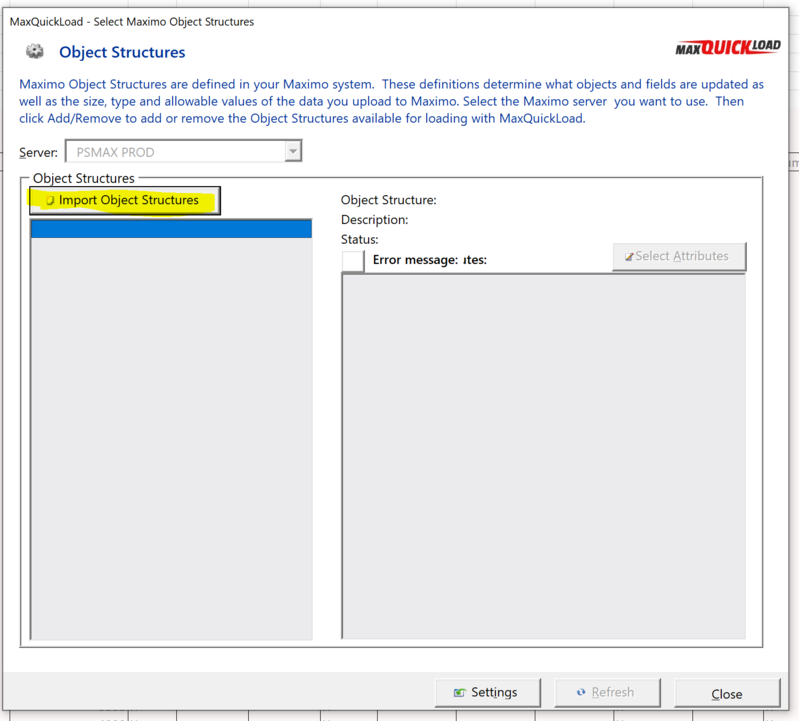The width and height of the screenshot is (799, 721).
Task: Click the Description label
Action: pyautogui.click(x=375, y=220)
